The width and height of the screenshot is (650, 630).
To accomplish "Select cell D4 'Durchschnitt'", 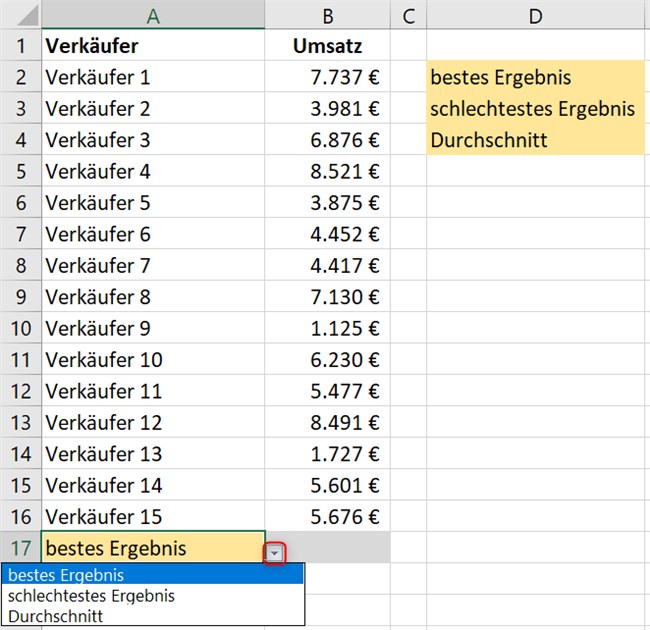I will (536, 140).
